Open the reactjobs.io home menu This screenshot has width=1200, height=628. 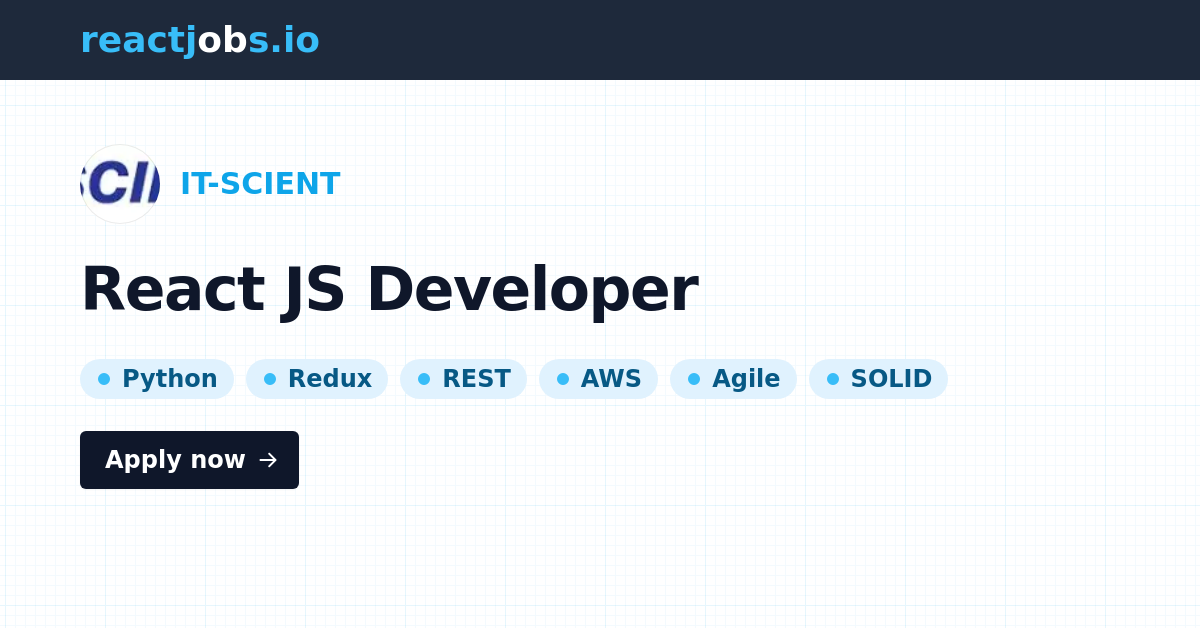click(x=200, y=40)
